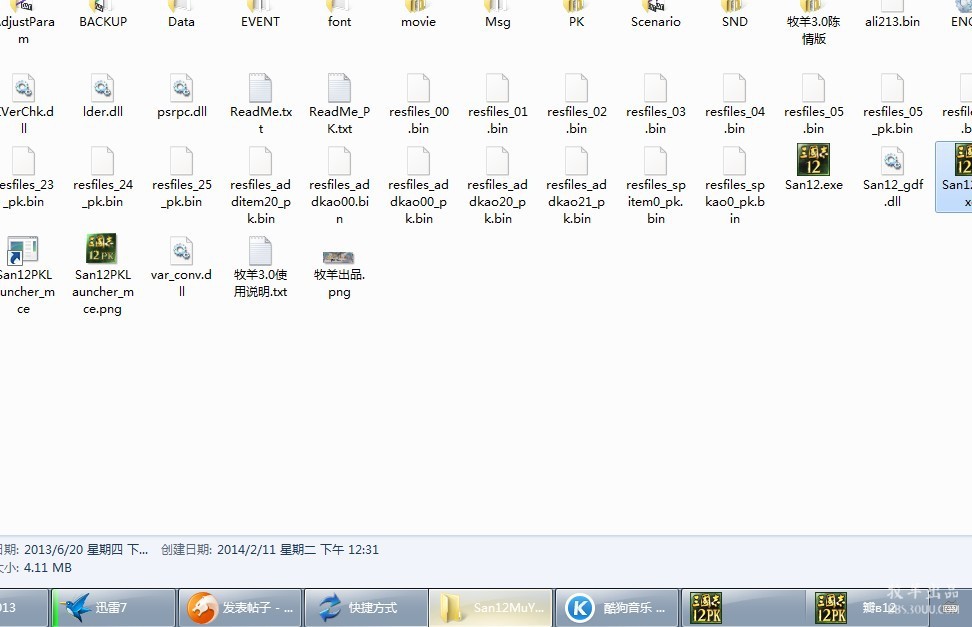Screen dimensions: 972x627
Task: Open the 快捷方式 taskbar item
Action: [x=365, y=607]
